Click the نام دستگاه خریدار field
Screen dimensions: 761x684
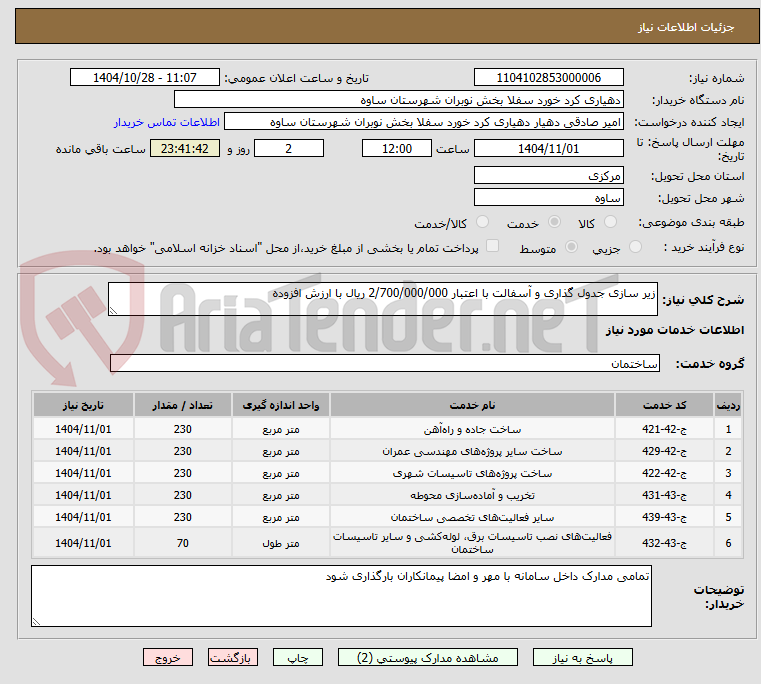coord(398,100)
